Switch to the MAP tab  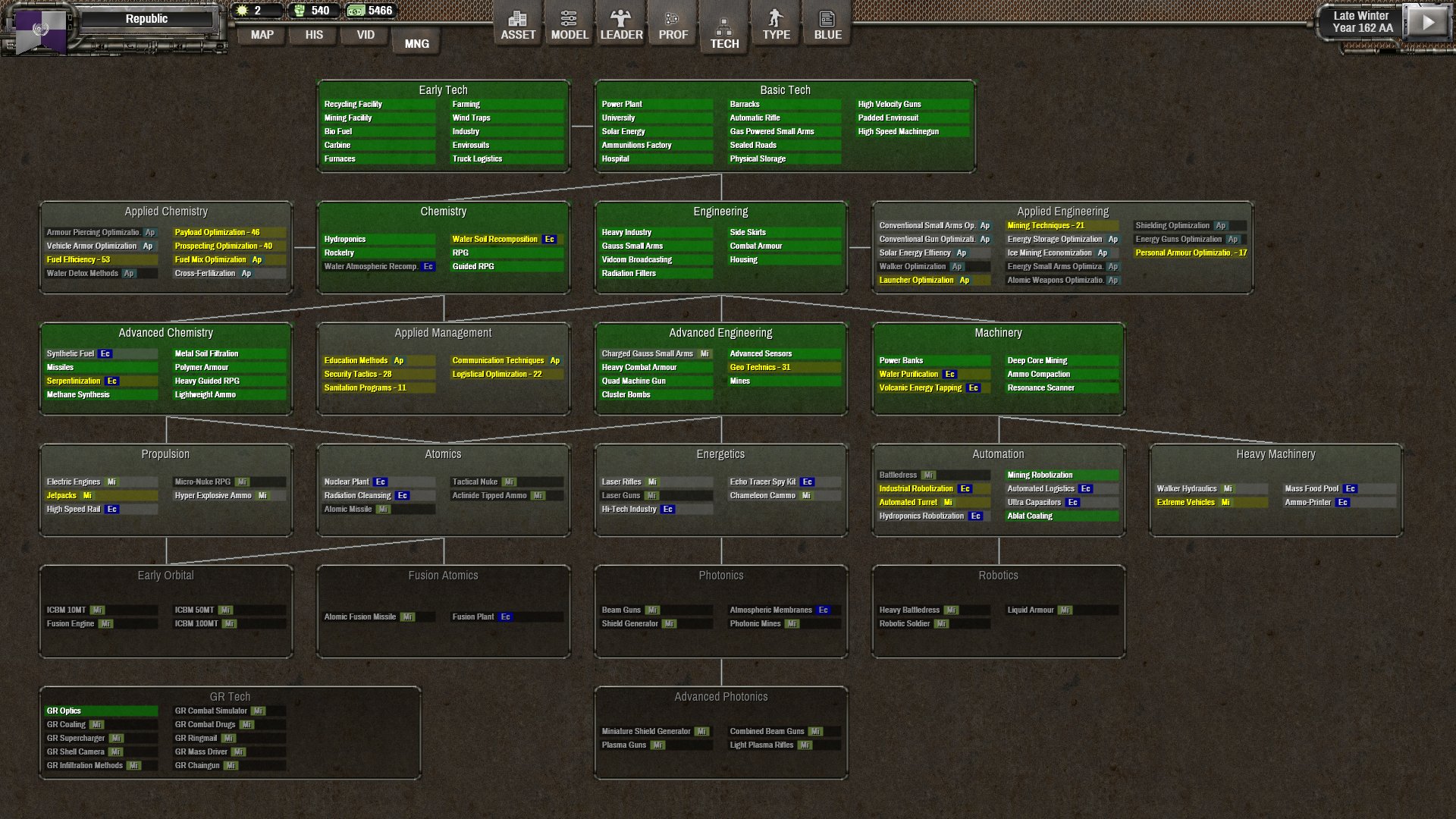(262, 35)
